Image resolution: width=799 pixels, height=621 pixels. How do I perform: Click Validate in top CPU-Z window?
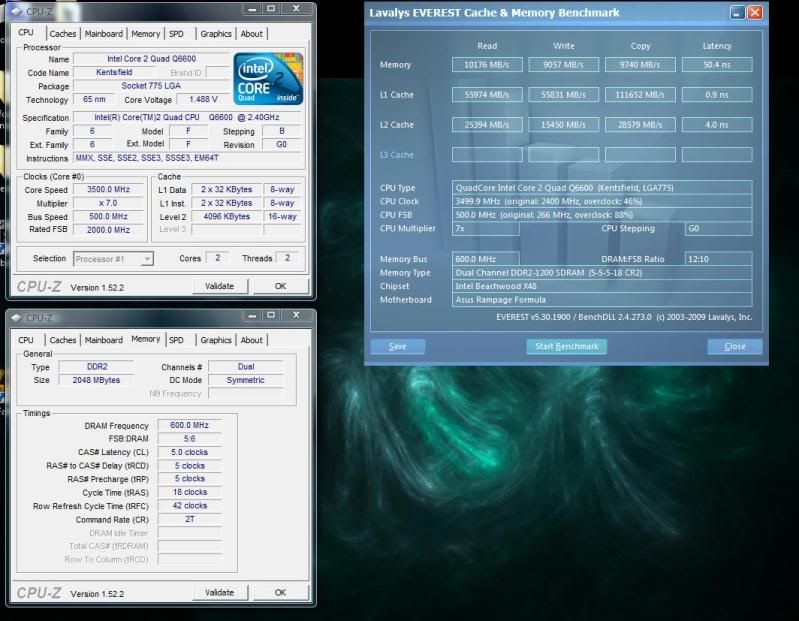coord(220,286)
